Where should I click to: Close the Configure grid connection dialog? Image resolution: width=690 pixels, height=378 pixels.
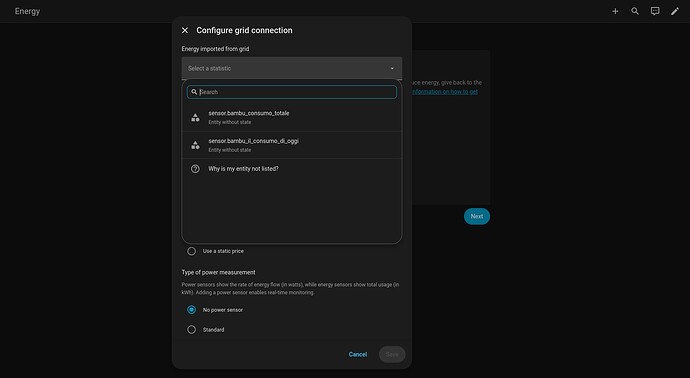click(185, 30)
